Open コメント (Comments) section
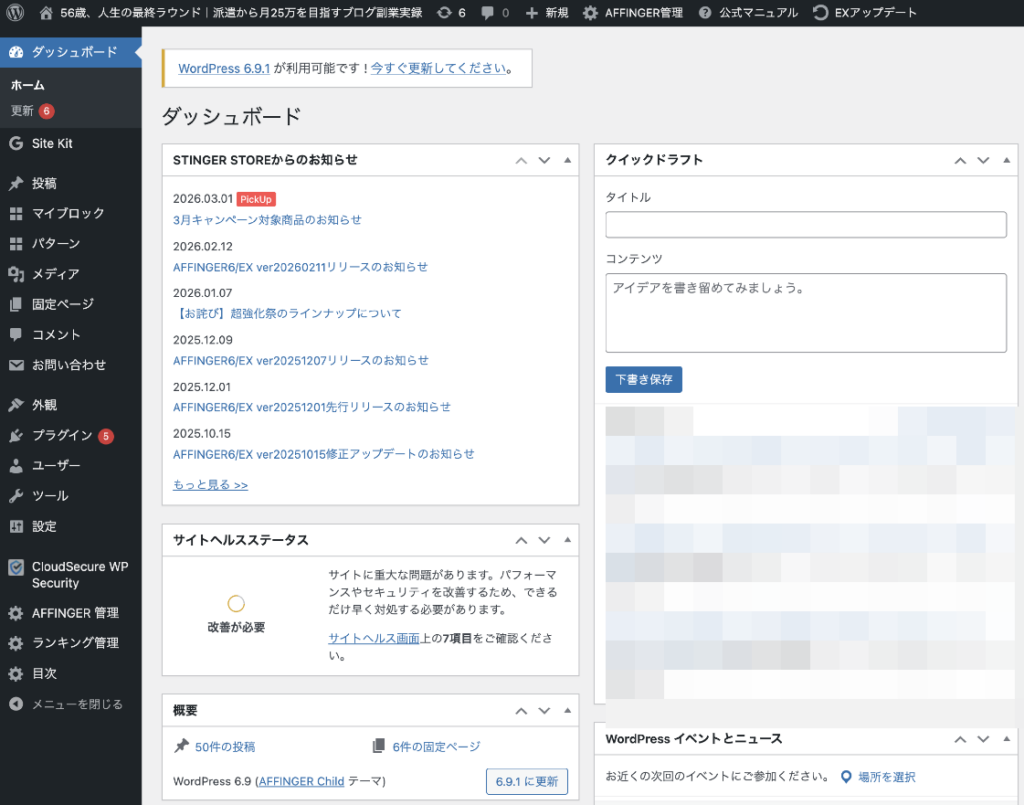The width and height of the screenshot is (1024, 805). coord(55,334)
